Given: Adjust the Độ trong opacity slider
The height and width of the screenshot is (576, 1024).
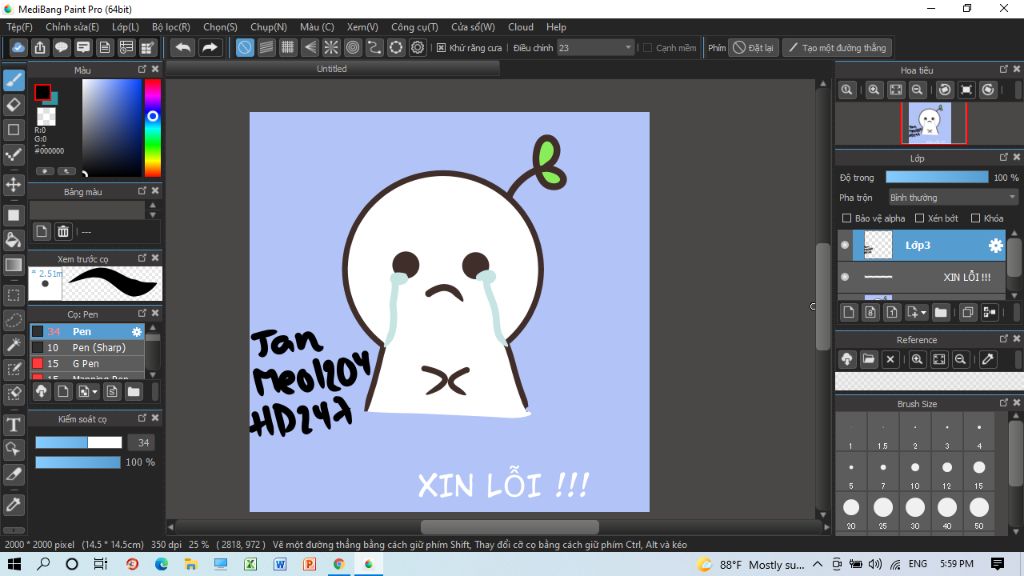Looking at the screenshot, I should tap(936, 178).
